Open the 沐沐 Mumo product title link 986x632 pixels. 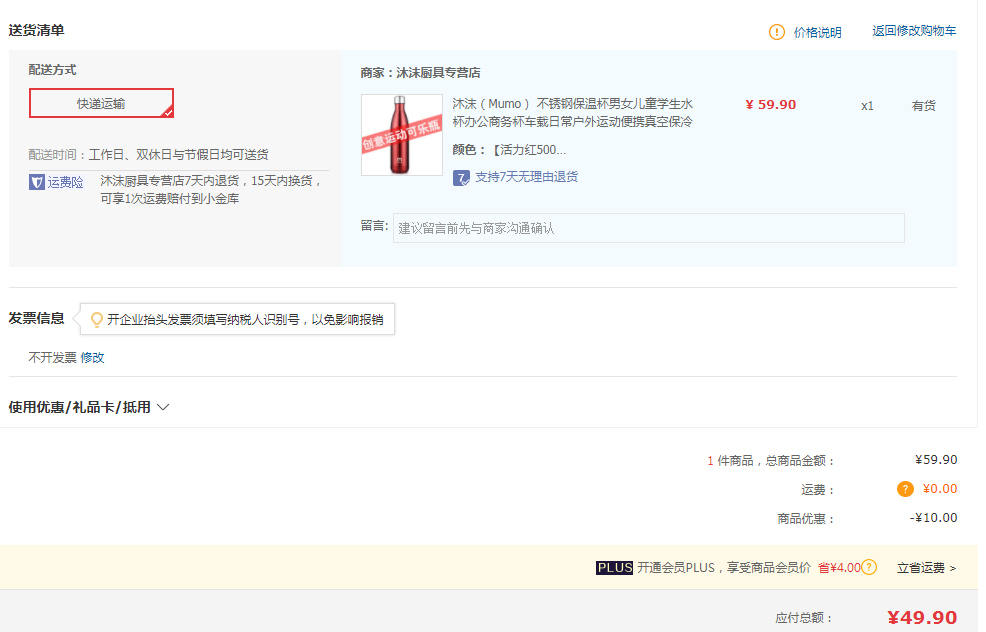(572, 113)
